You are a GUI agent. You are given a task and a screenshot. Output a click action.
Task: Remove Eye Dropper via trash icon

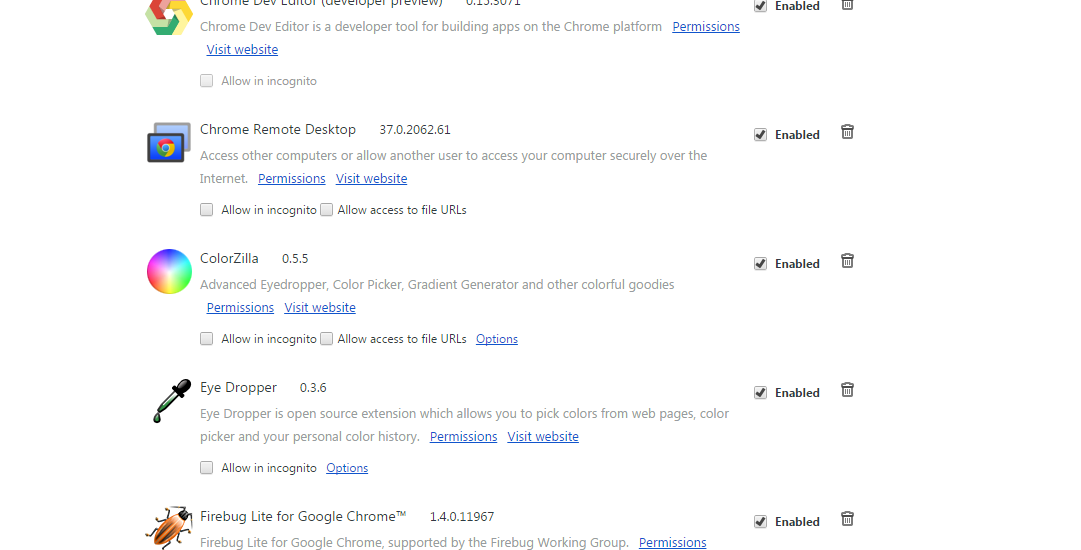[x=847, y=390]
